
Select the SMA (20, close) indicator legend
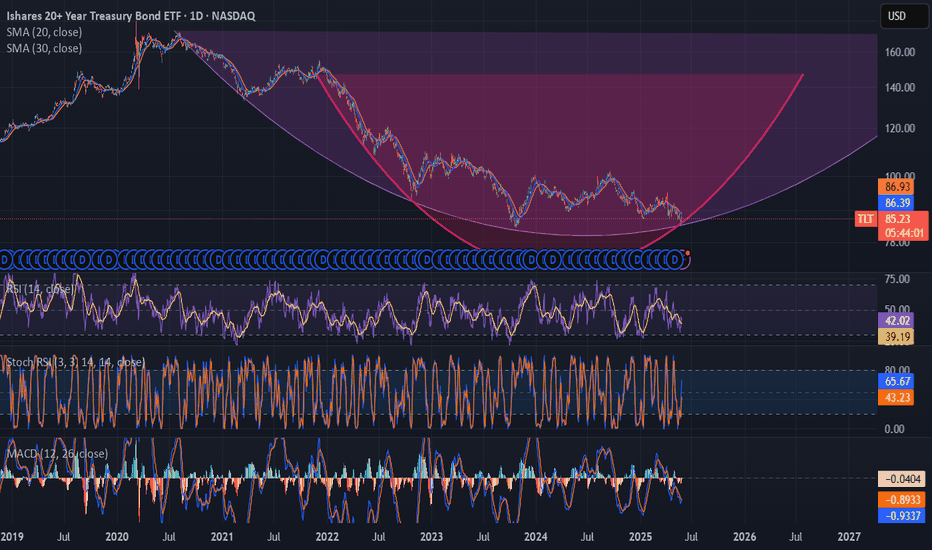pos(44,32)
